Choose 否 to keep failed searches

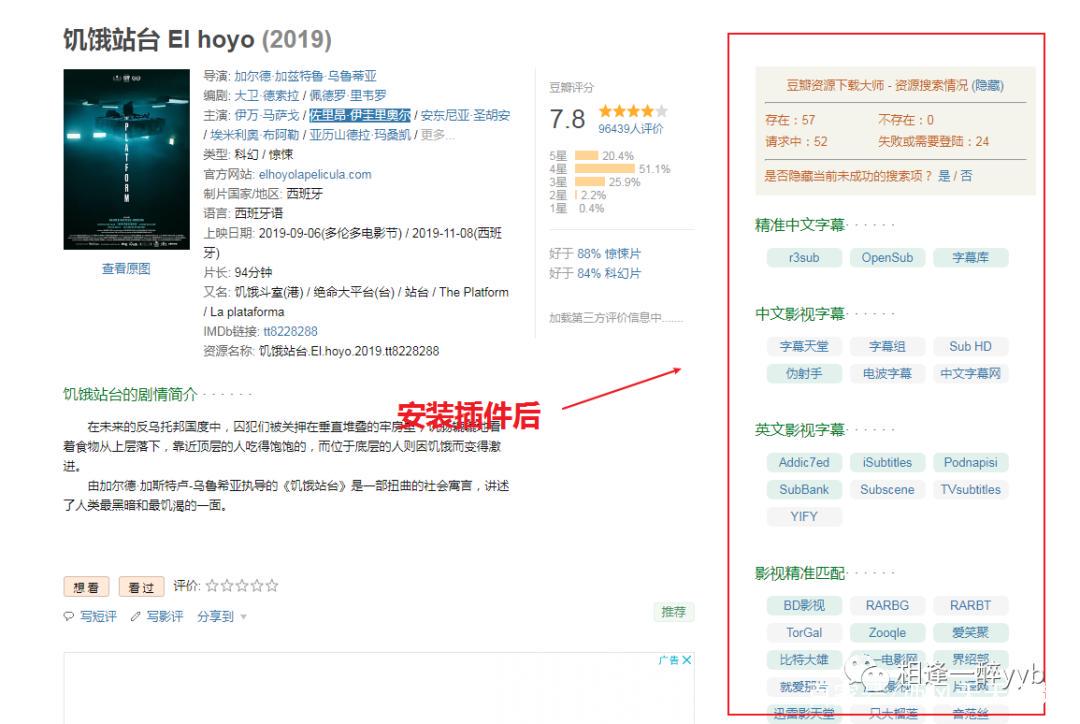coord(966,176)
